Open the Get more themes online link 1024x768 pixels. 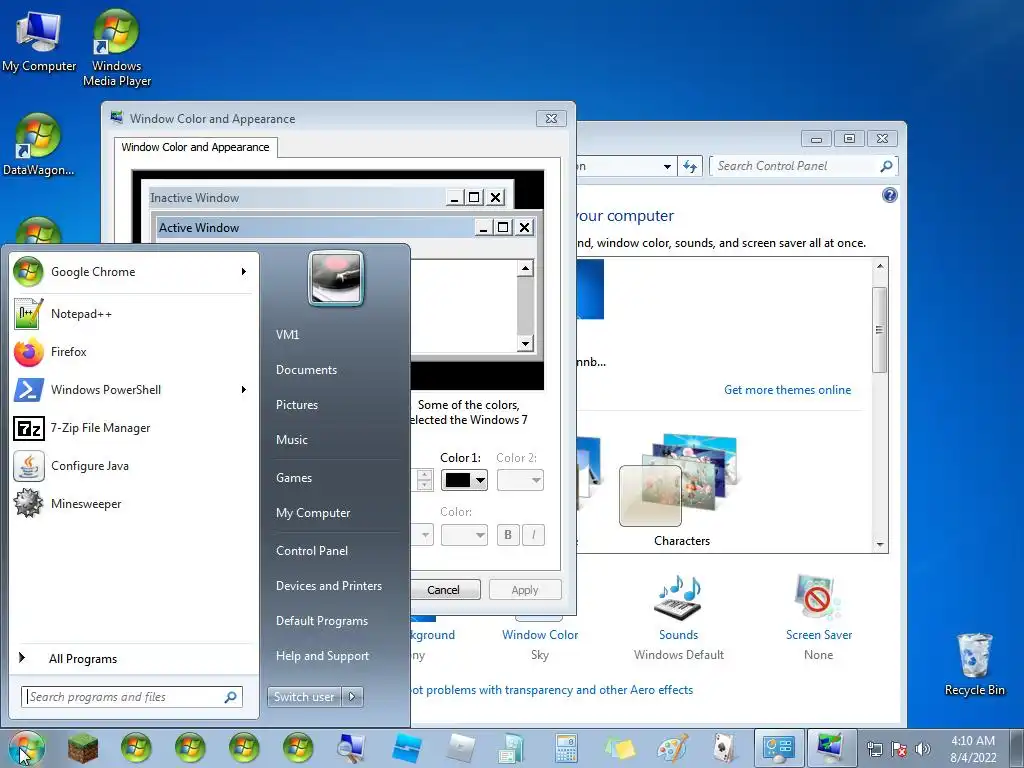(x=787, y=390)
